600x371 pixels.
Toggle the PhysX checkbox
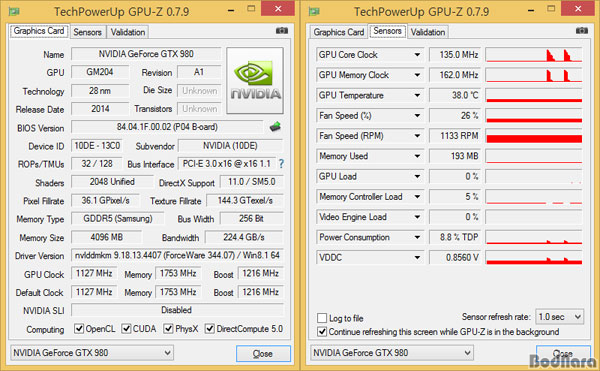pos(168,329)
